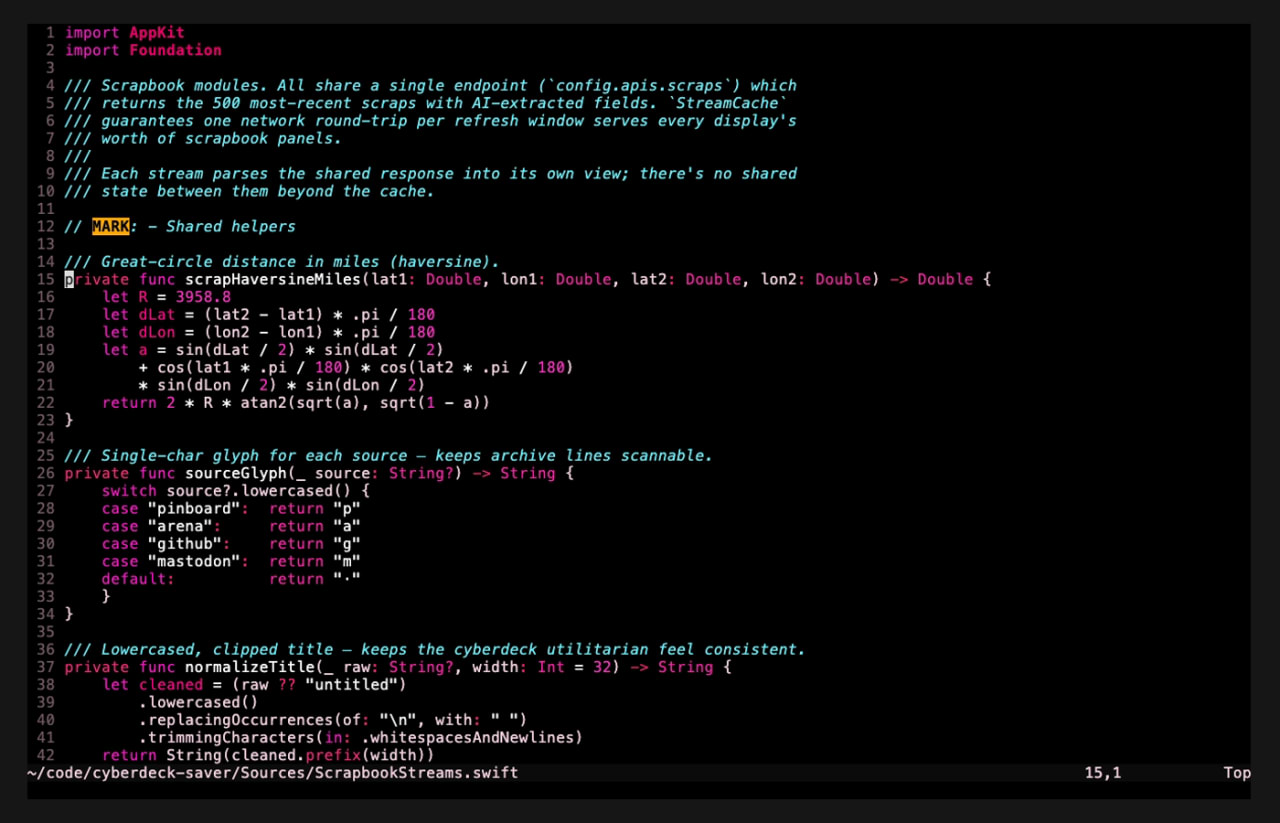The width and height of the screenshot is (1280, 823).
Task: Click the 'let a = sin(dLat / 2)' line
Action: [273, 349]
